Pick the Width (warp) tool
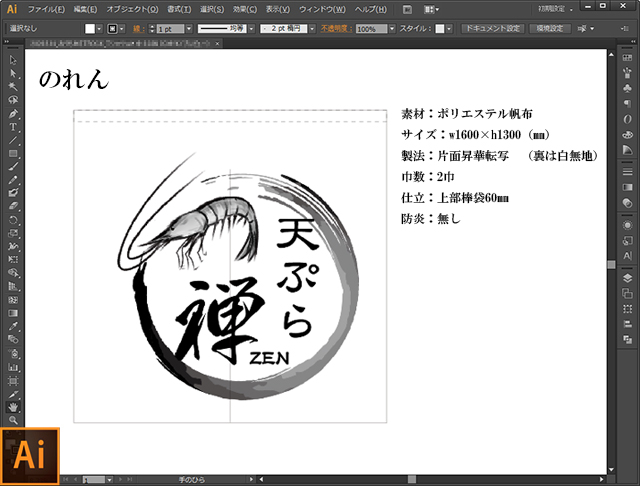640x486 pixels. [x=13, y=246]
